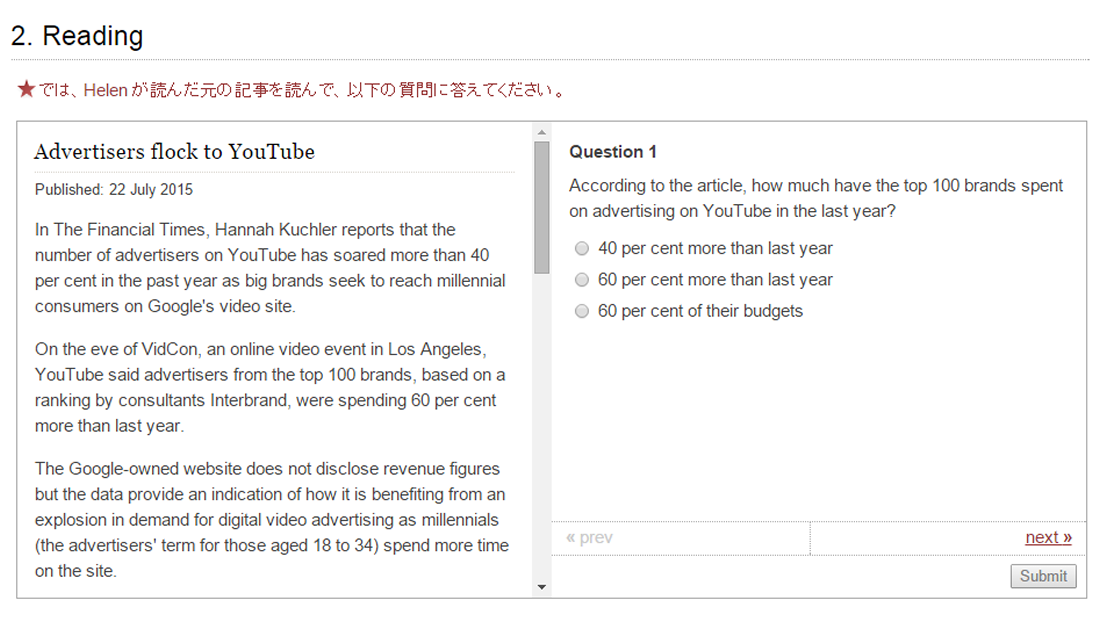The image size is (1100, 629).
Task: Go to the next question
Action: tap(1048, 537)
